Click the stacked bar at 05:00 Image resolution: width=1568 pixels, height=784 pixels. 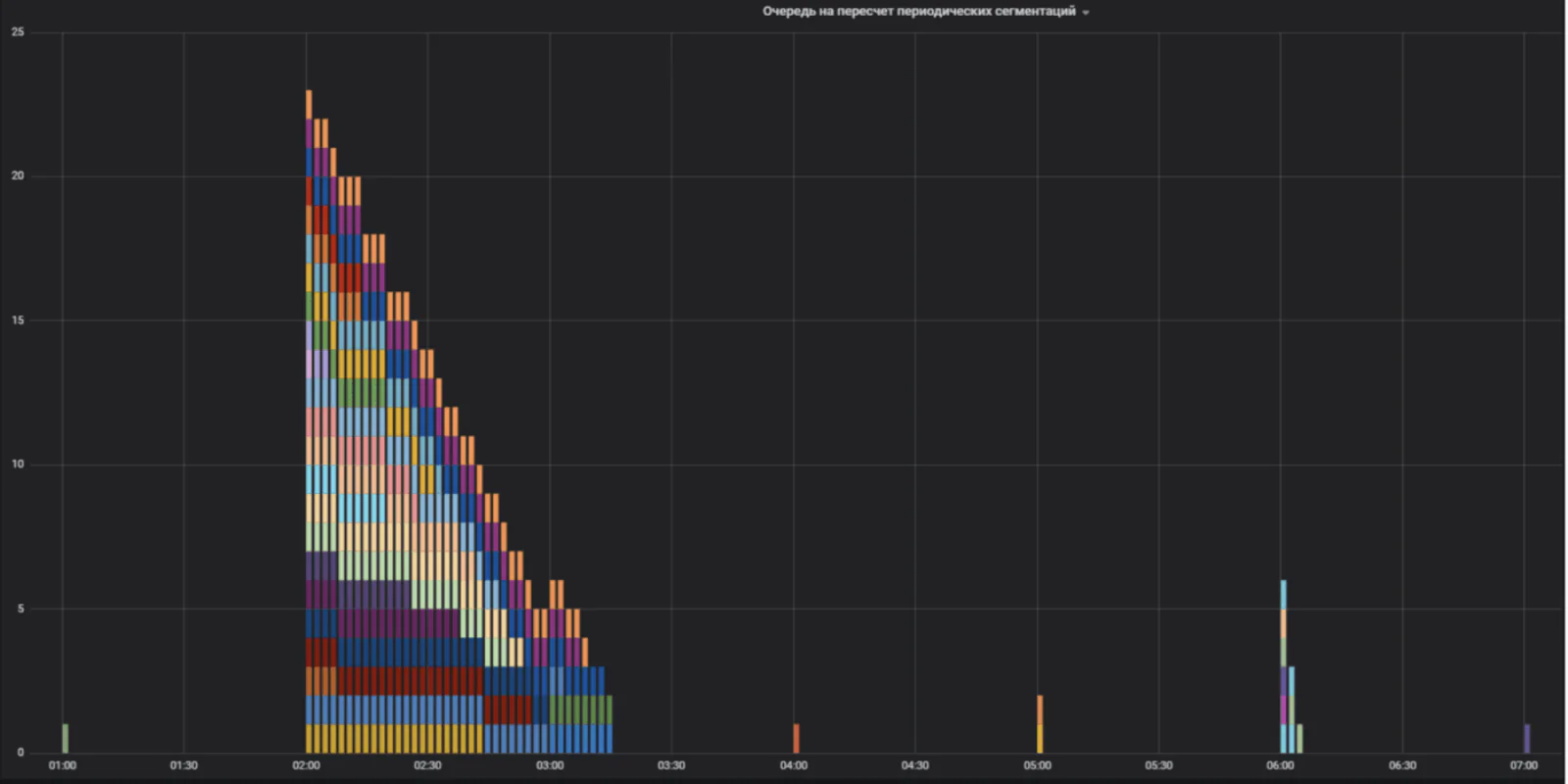tap(1040, 724)
